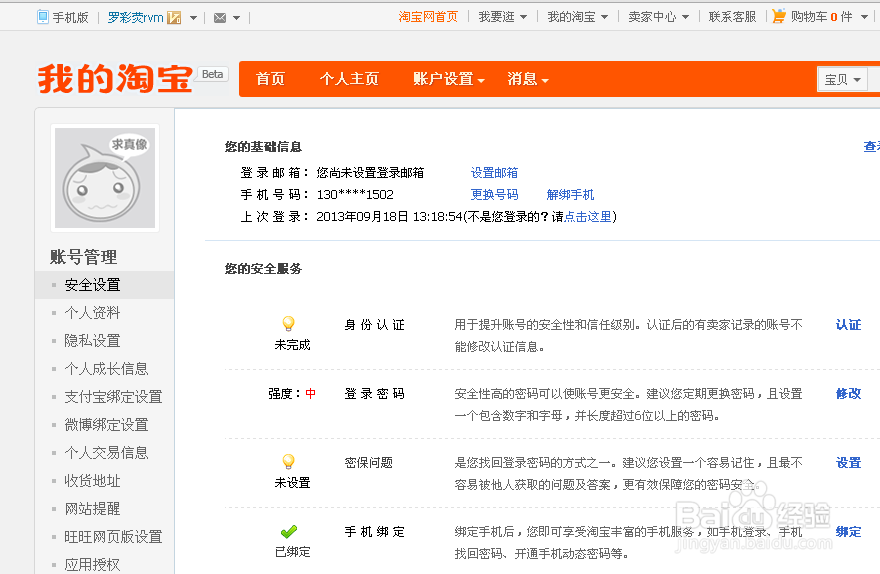Image resolution: width=880 pixels, height=574 pixels.
Task: Open the 我的淘宝 top dropdown
Action: tap(578, 17)
